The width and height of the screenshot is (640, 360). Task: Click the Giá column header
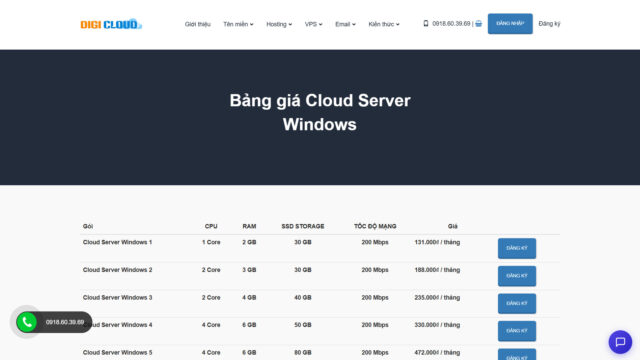click(x=453, y=226)
